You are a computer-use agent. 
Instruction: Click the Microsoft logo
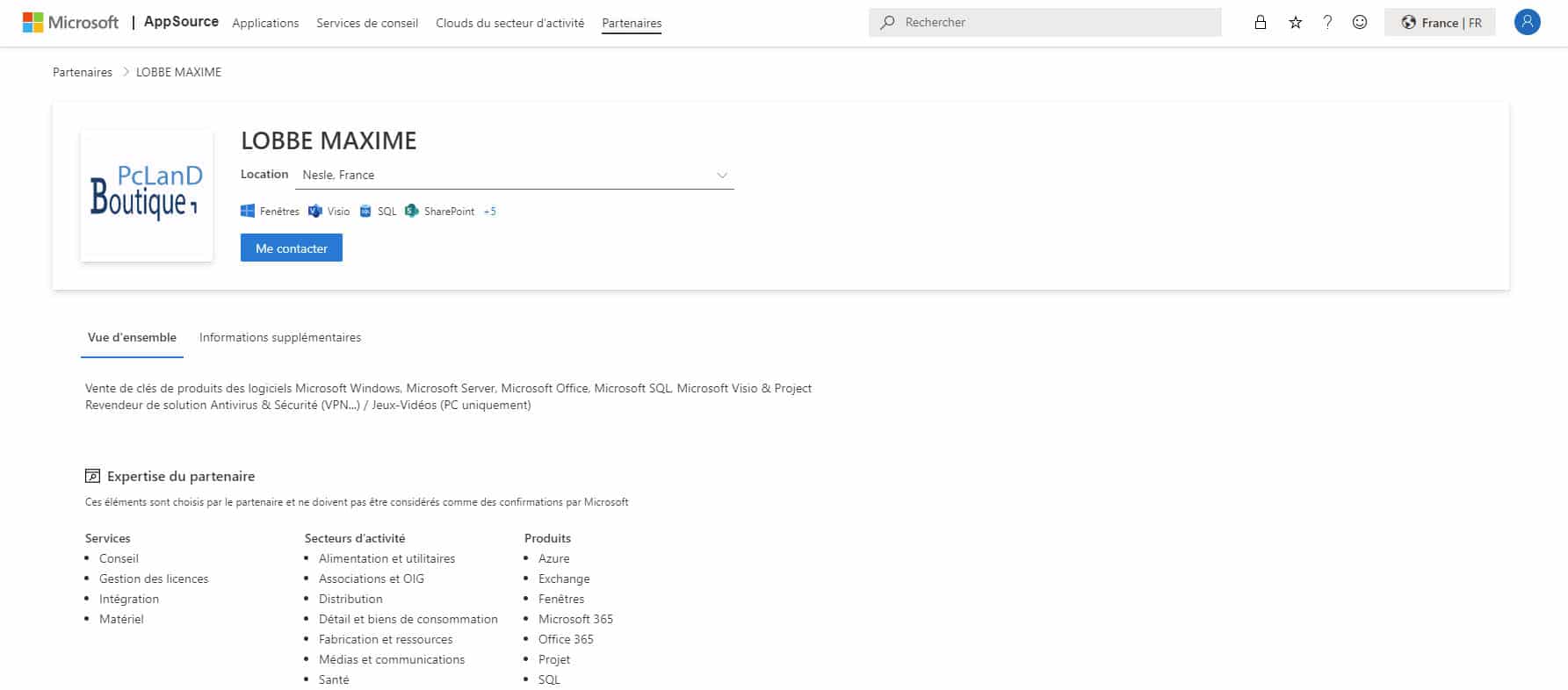[70, 22]
